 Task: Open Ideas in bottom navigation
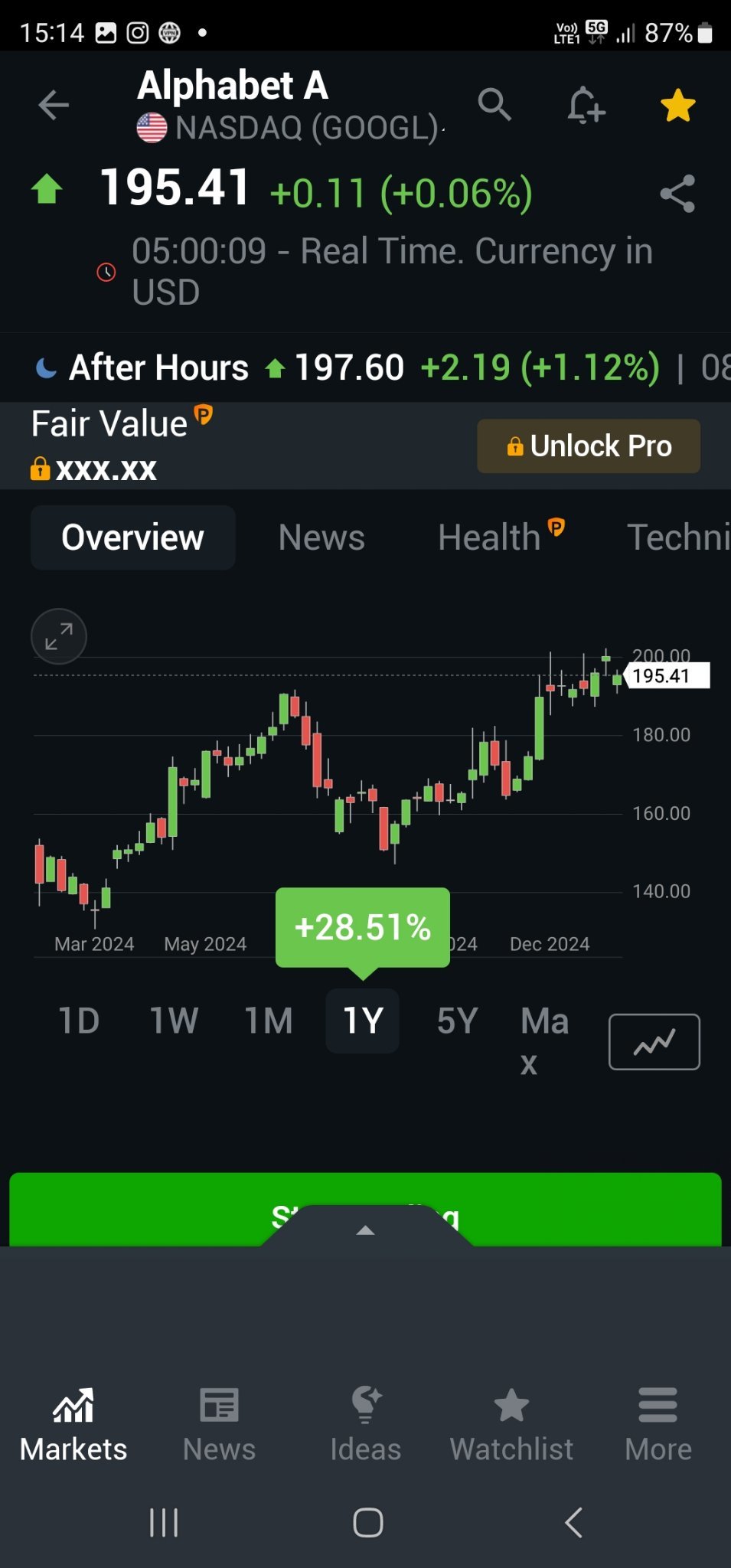point(366,1425)
